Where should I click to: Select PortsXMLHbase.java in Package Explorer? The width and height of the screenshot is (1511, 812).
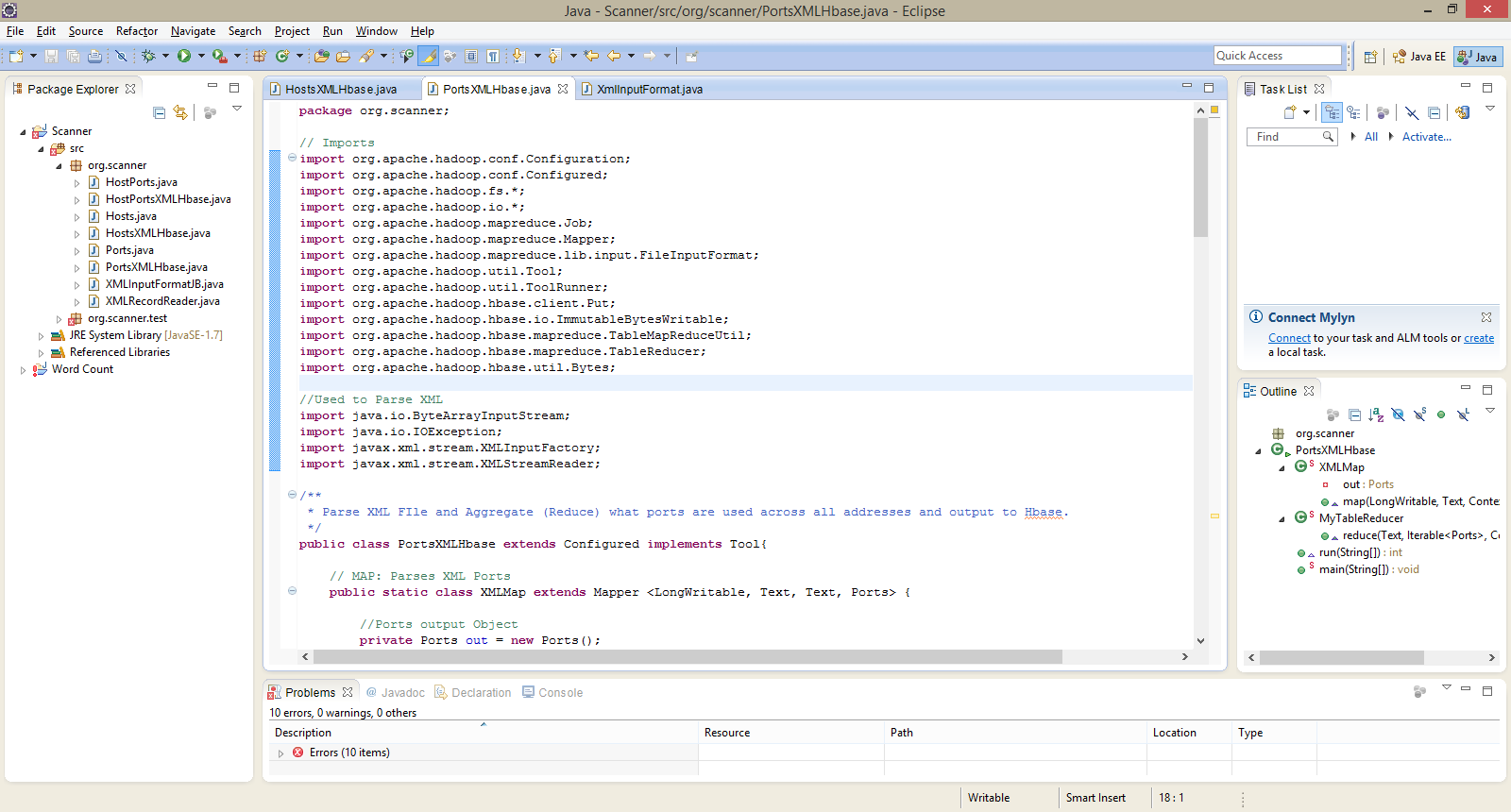tap(156, 267)
